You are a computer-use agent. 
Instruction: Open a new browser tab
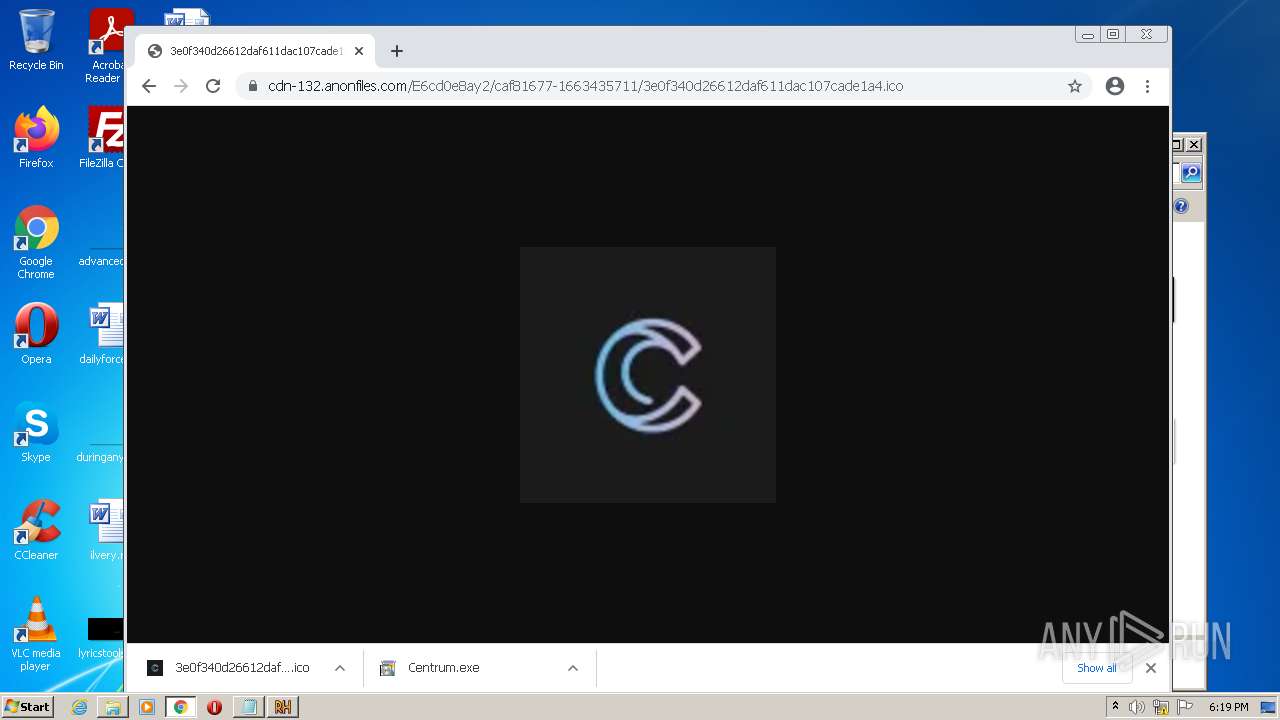397,51
